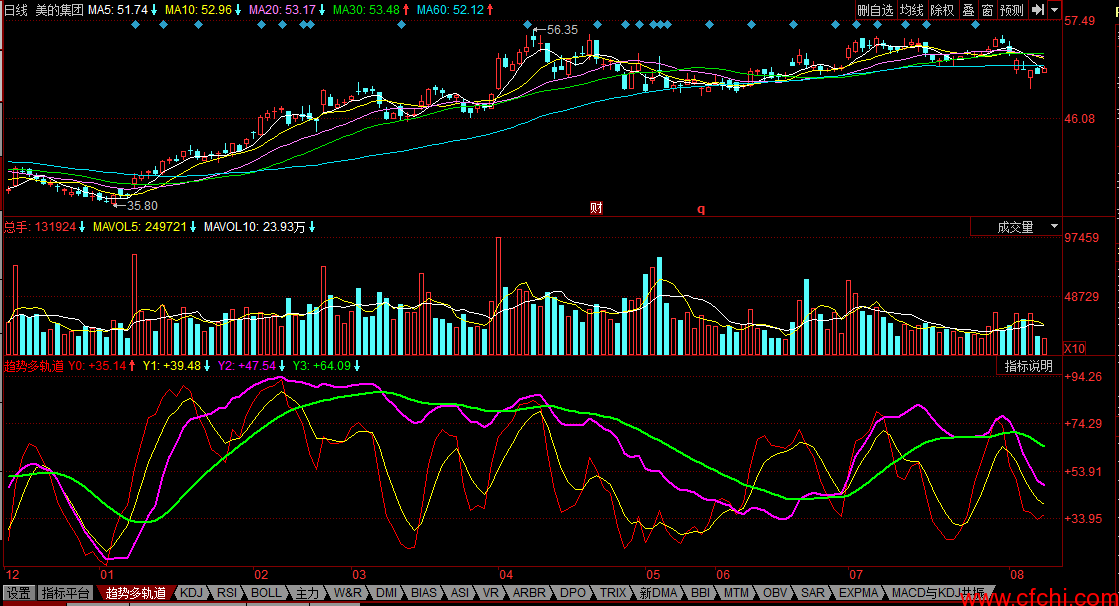Expand the top-right toolbar dropdown arrow
The width and height of the screenshot is (1119, 606).
[1055, 10]
